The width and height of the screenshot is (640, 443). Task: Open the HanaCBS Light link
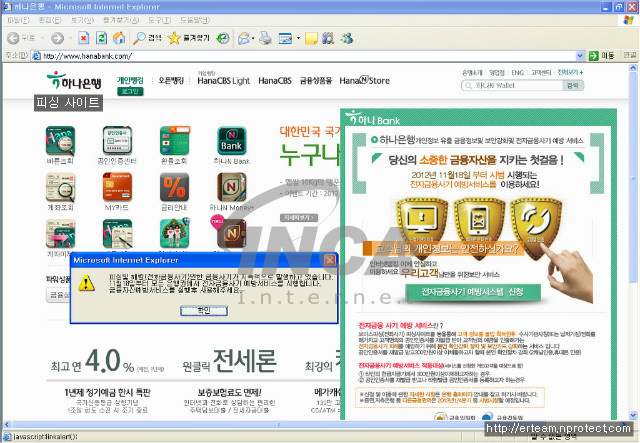(223, 81)
